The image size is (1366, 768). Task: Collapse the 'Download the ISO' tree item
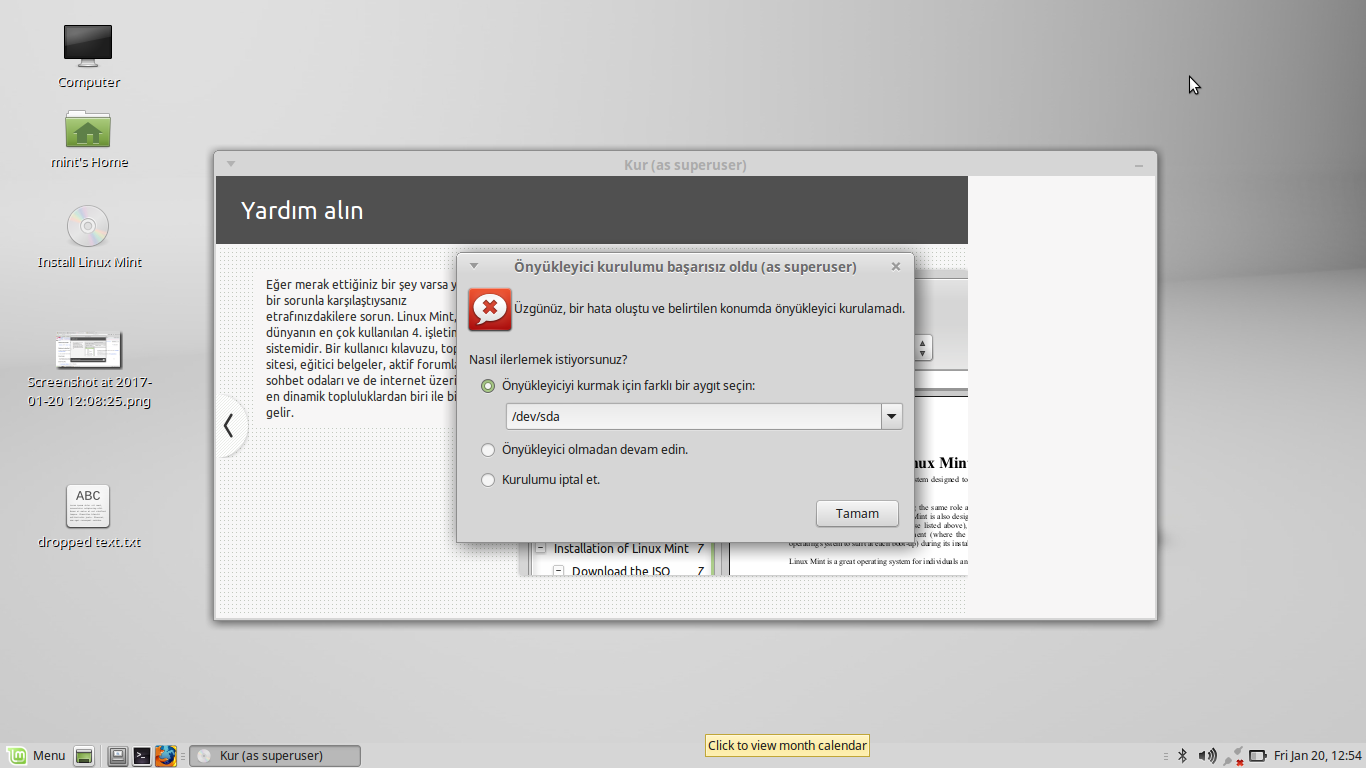559,572
